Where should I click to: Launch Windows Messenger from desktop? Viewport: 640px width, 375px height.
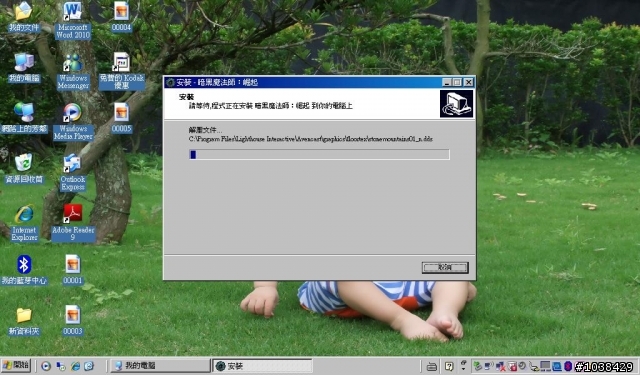(x=73, y=71)
